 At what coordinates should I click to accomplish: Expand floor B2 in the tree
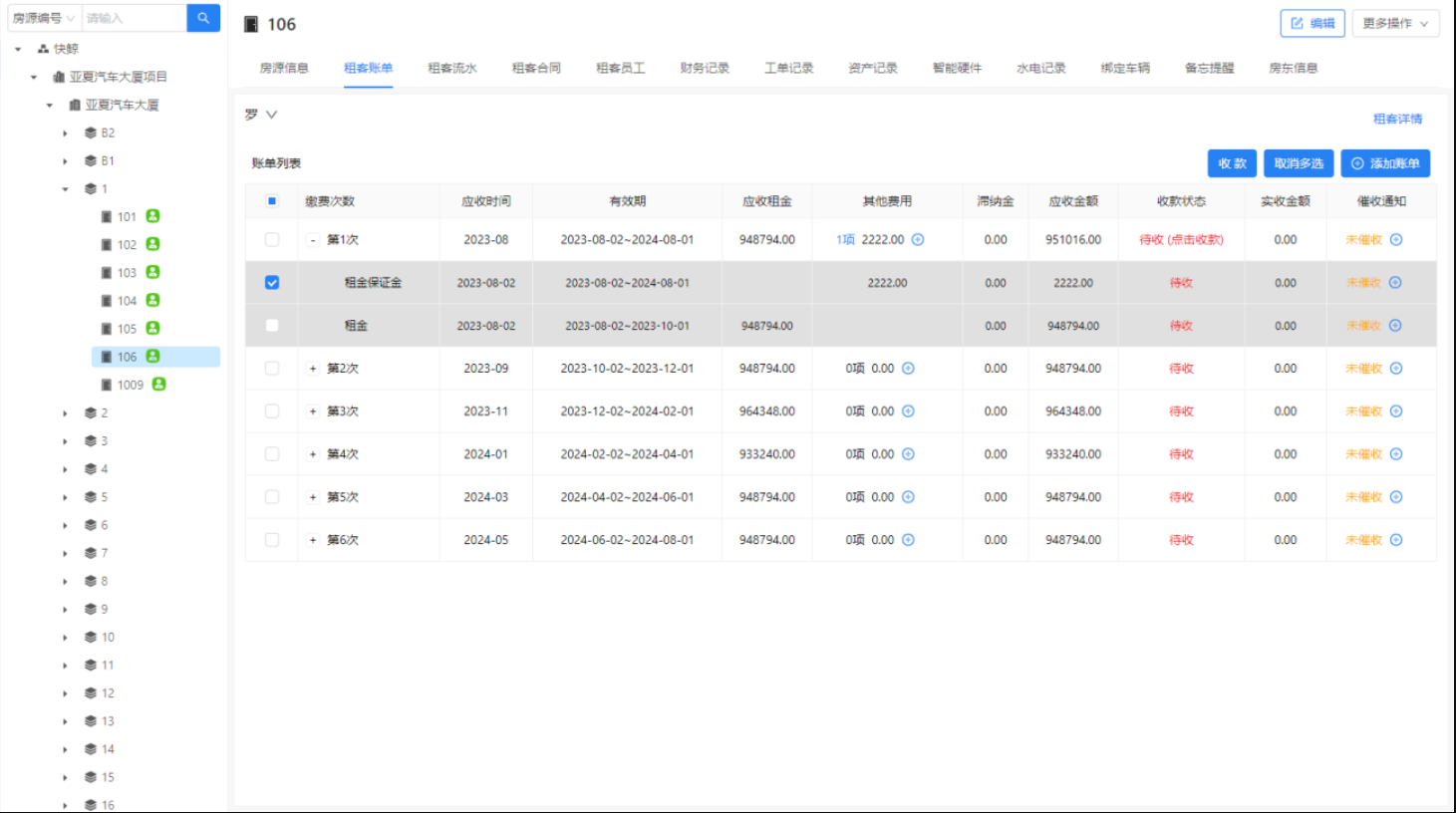click(x=66, y=134)
